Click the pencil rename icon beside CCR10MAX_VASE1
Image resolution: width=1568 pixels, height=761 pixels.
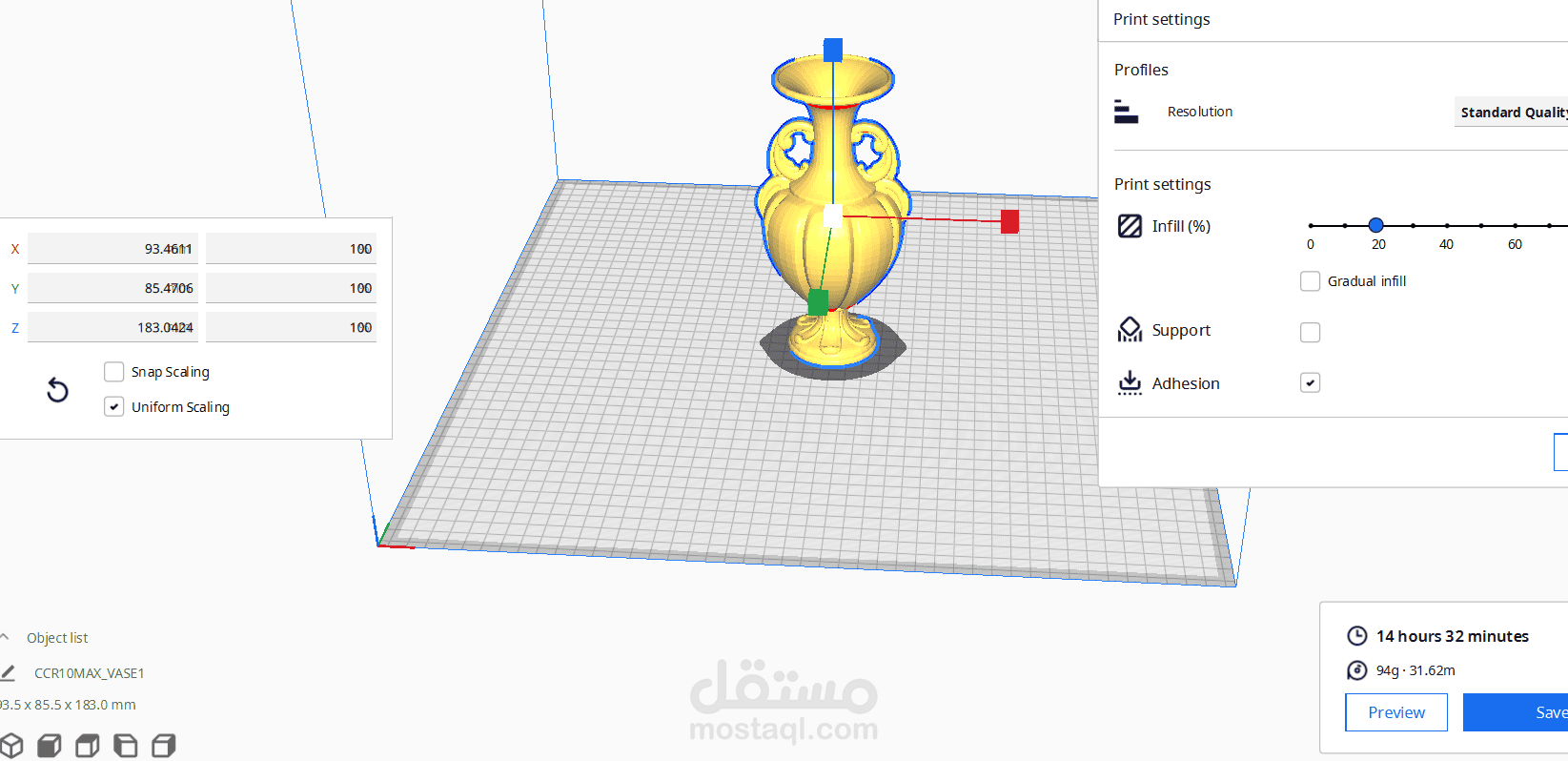pyautogui.click(x=8, y=672)
